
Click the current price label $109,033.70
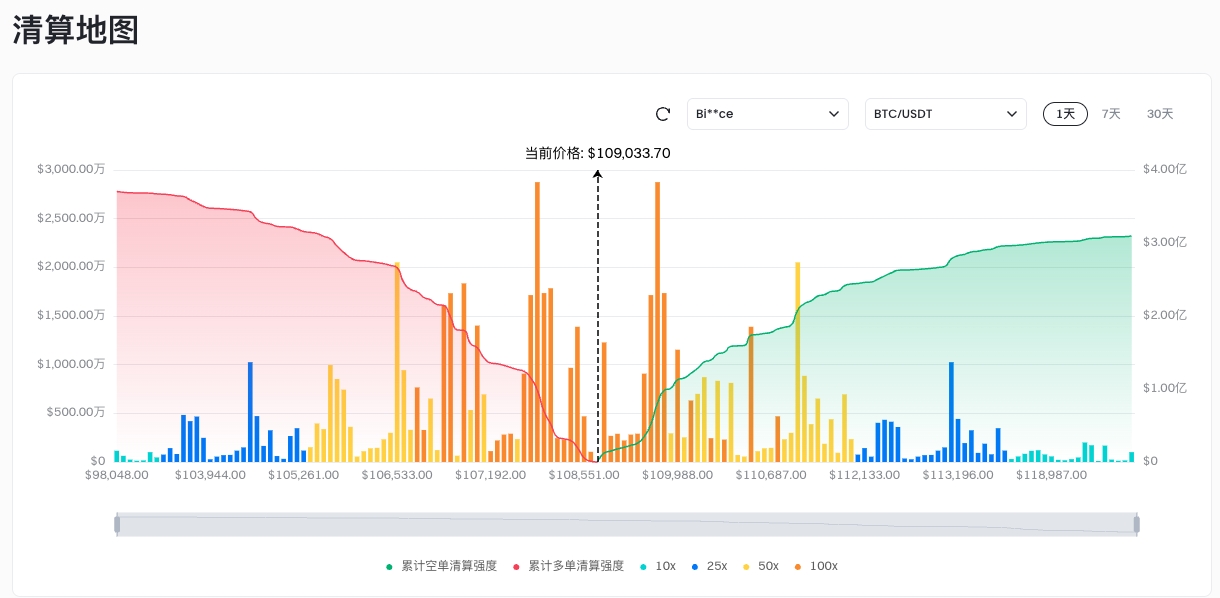pyautogui.click(x=597, y=153)
